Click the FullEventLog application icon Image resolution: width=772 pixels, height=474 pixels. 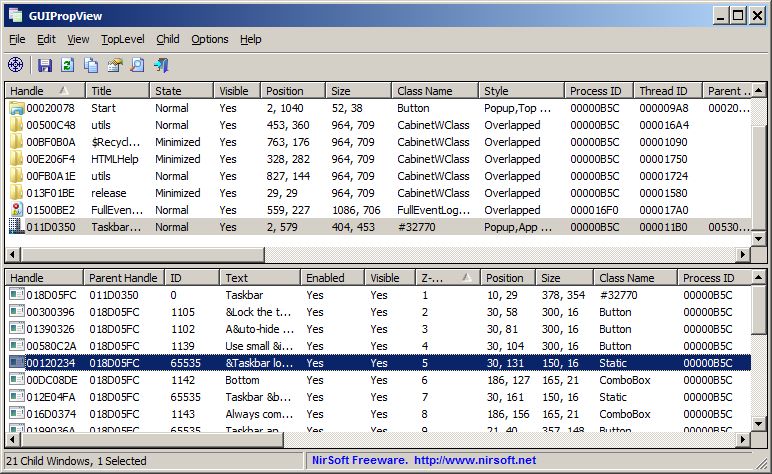17,210
